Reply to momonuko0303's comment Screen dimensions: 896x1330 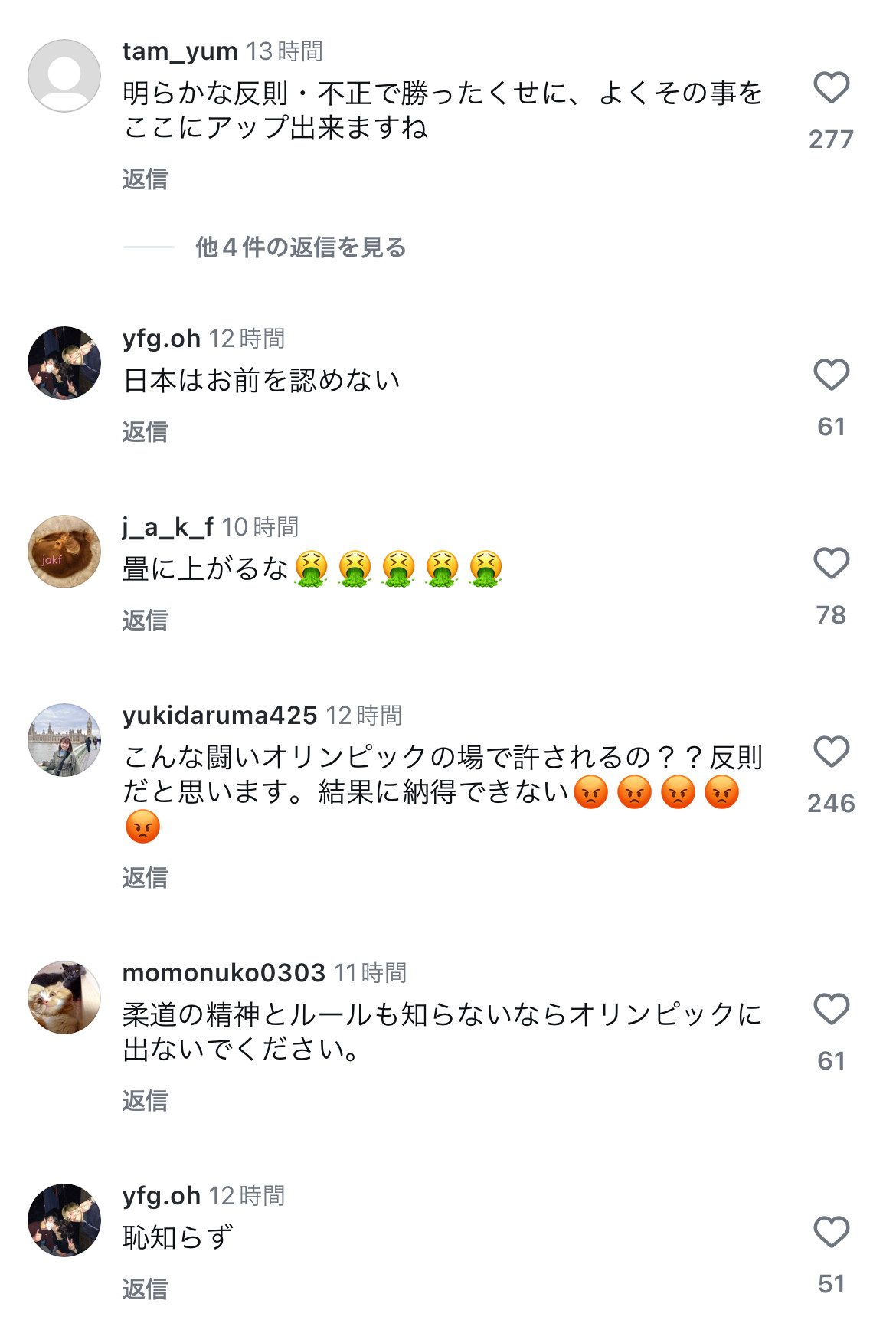pyautogui.click(x=145, y=1100)
